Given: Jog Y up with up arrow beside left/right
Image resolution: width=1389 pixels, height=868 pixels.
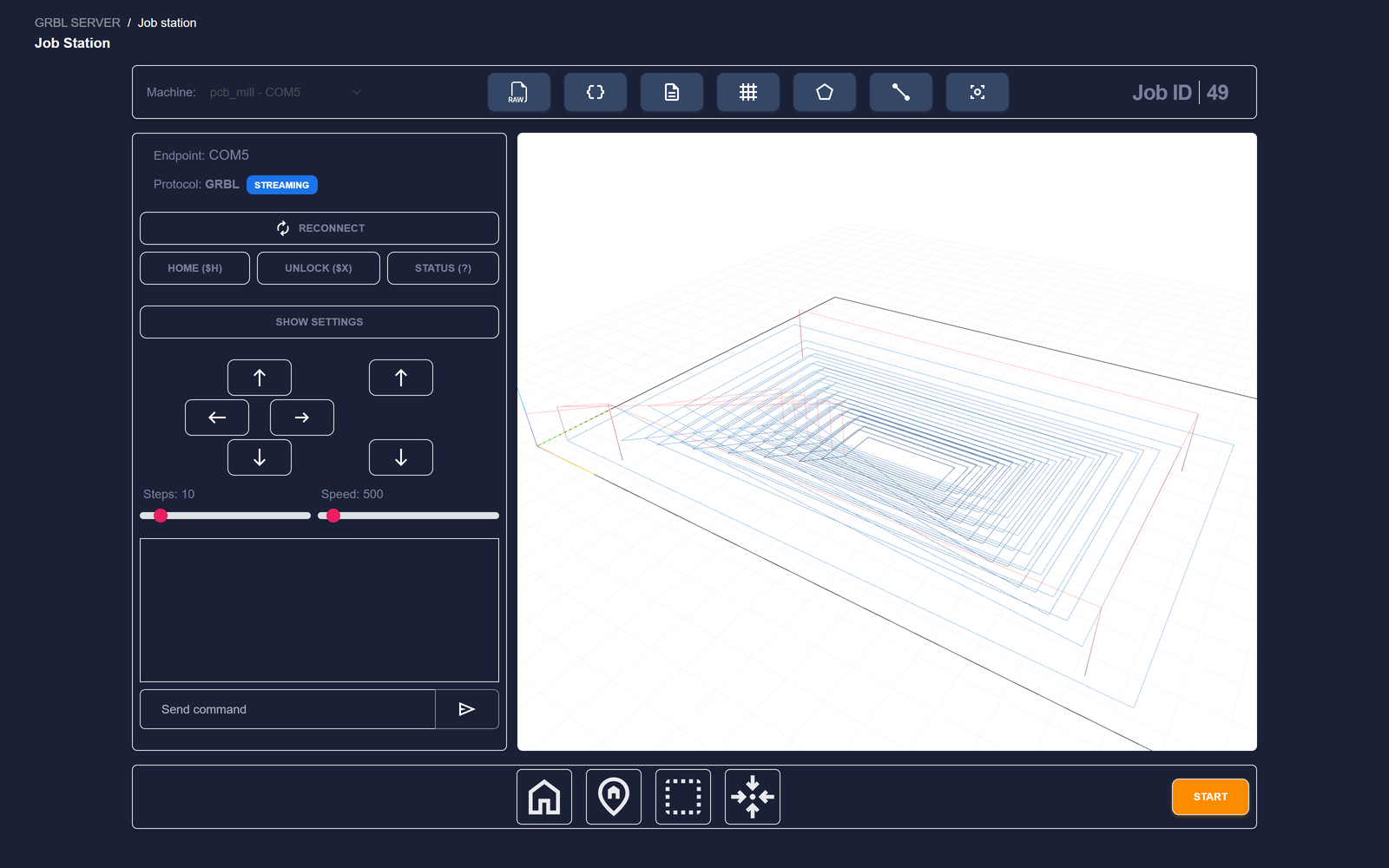Looking at the screenshot, I should 260,378.
